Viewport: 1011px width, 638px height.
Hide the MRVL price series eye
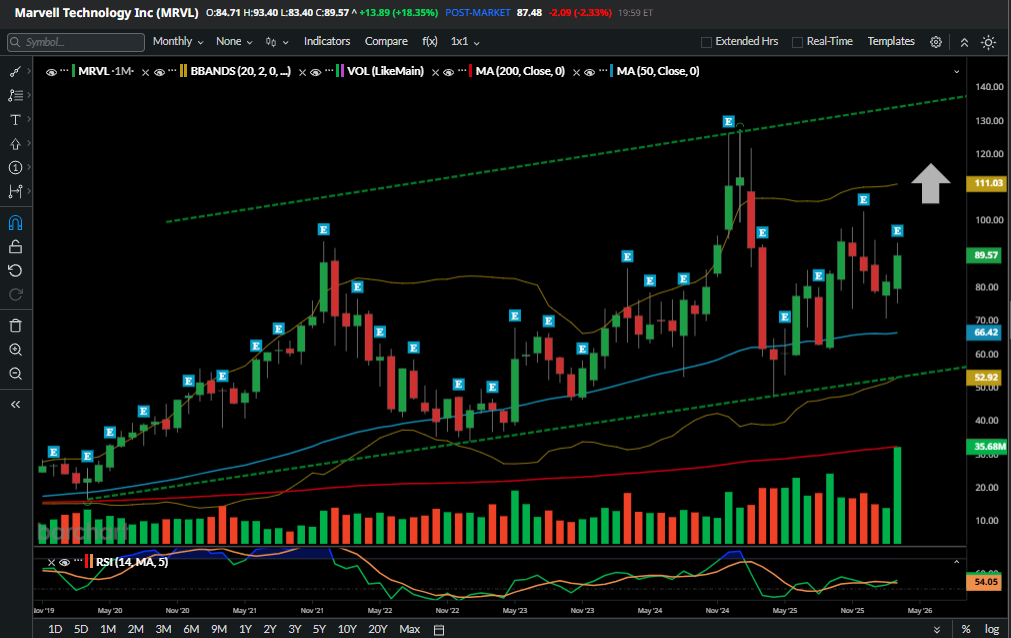point(51,72)
